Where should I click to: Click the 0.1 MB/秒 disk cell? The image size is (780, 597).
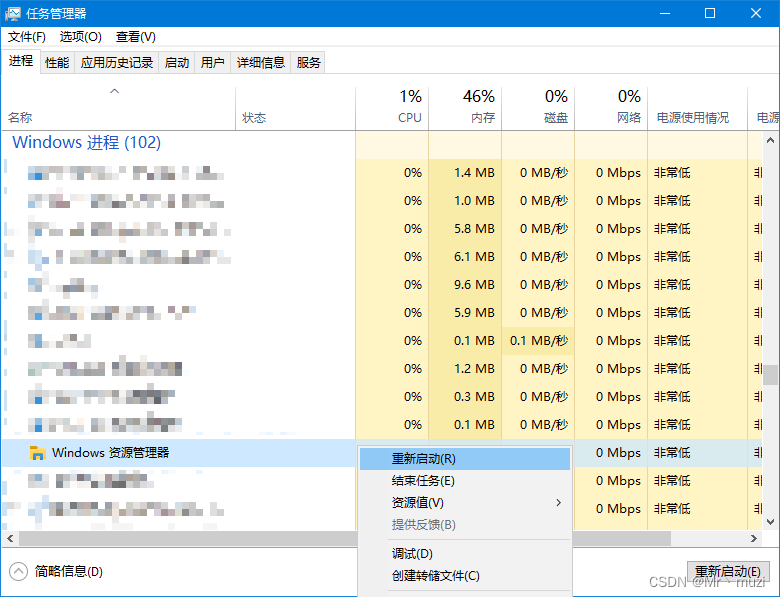tap(539, 341)
